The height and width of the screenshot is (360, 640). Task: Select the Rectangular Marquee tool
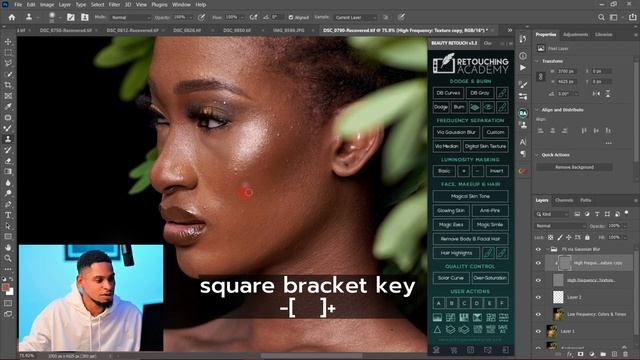click(8, 53)
